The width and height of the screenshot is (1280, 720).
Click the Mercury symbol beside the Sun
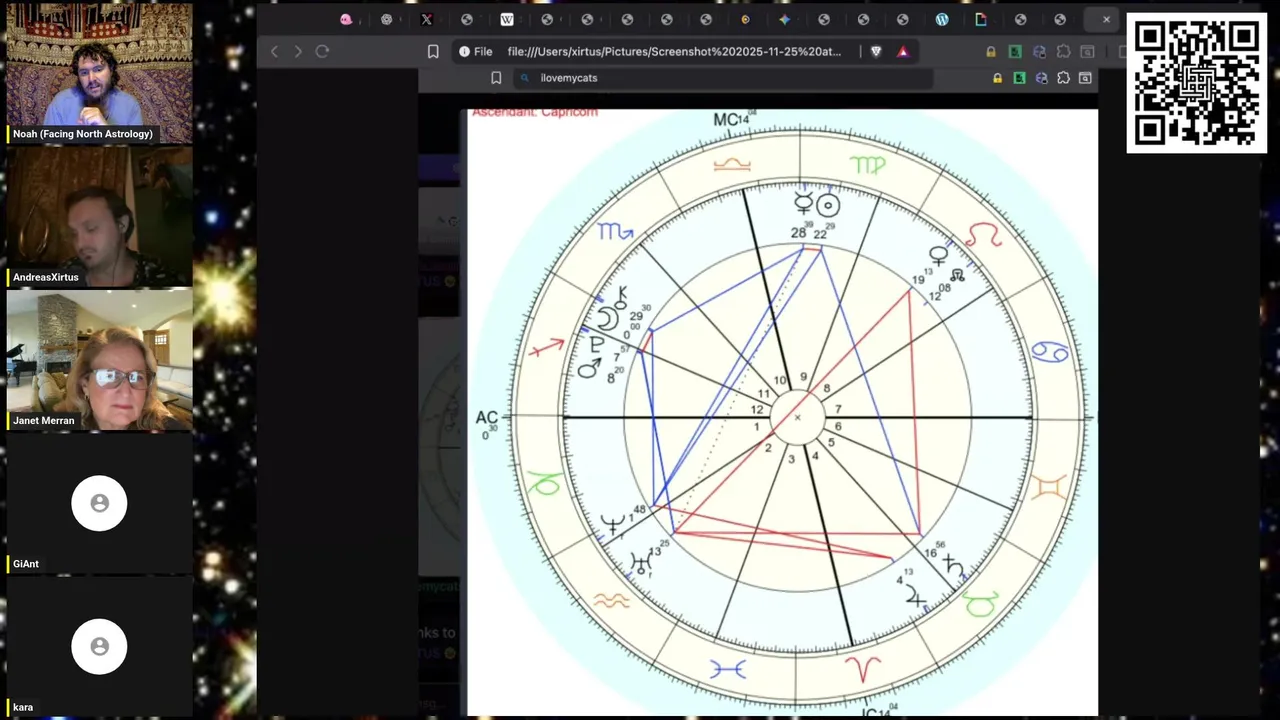point(803,204)
